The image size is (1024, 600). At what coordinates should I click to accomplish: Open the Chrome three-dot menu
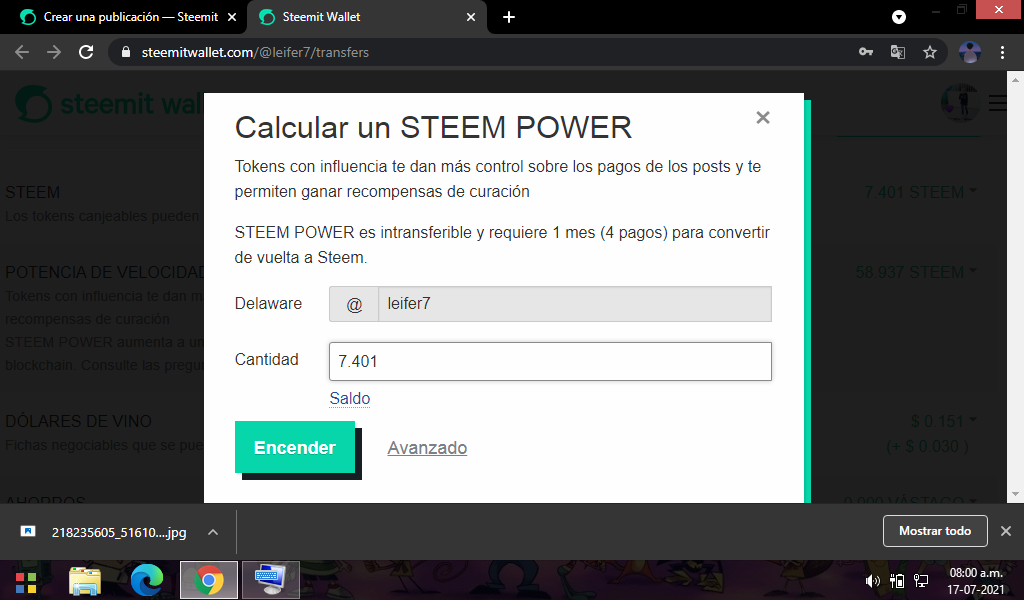[x=1002, y=52]
